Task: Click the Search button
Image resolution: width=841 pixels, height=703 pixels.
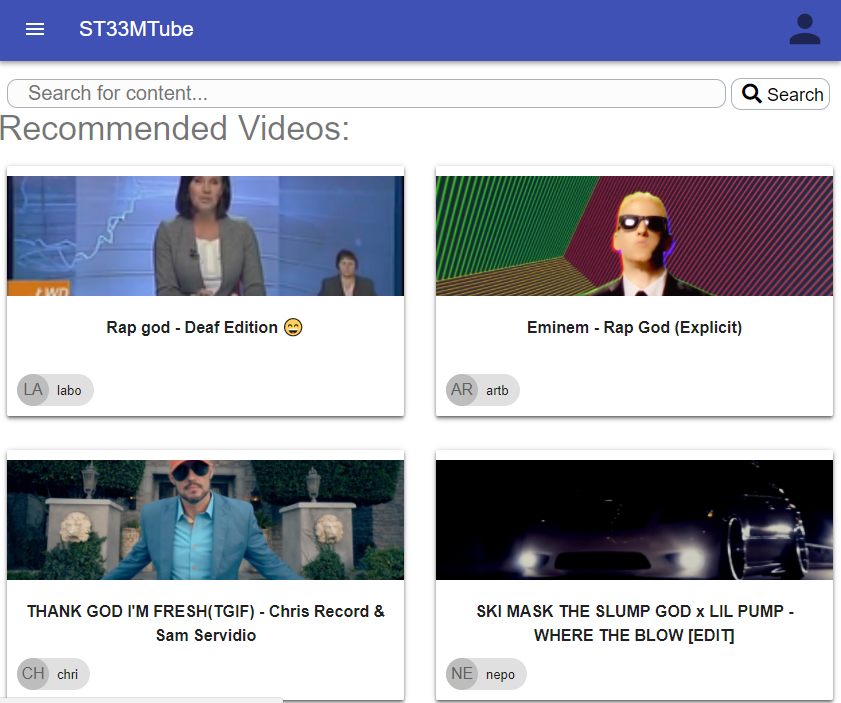Action: [x=780, y=94]
